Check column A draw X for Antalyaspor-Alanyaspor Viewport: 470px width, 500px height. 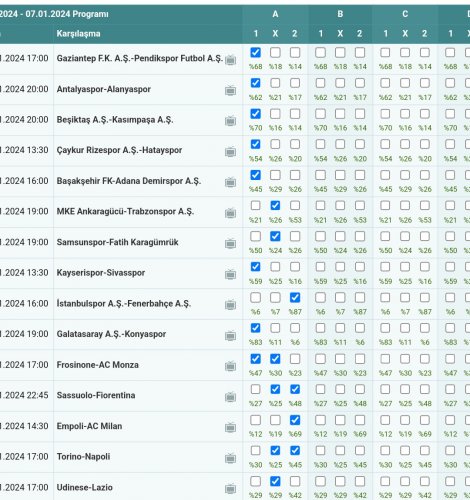[275, 83]
